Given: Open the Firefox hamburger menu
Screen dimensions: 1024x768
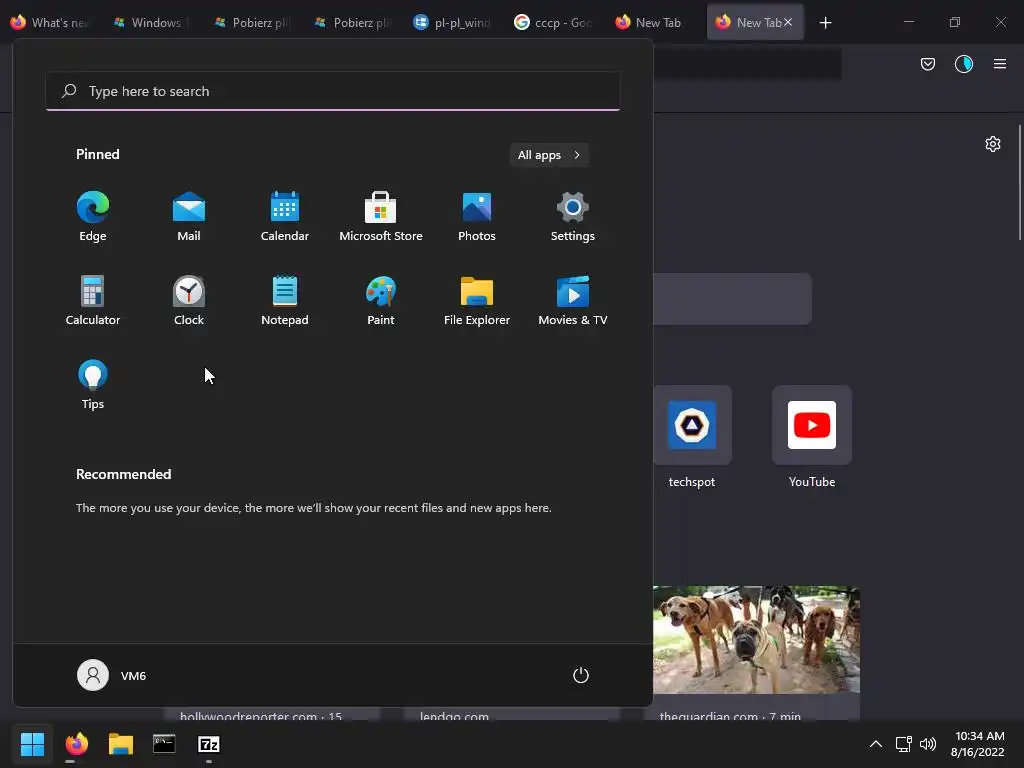Looking at the screenshot, I should pos(1000,64).
